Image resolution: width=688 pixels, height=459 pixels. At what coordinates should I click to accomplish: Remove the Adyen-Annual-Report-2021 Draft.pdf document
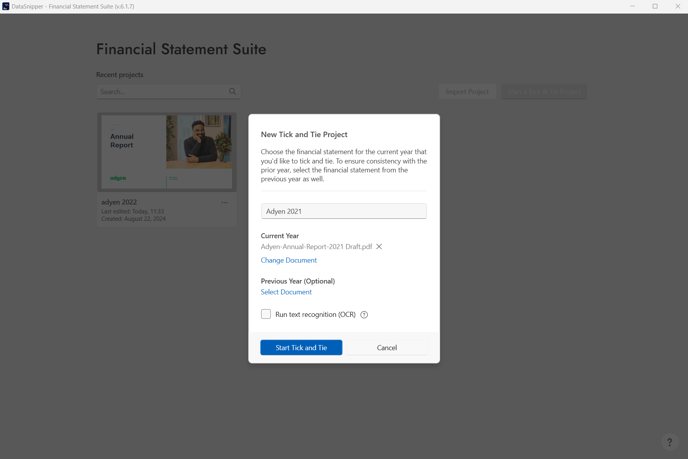(x=379, y=247)
